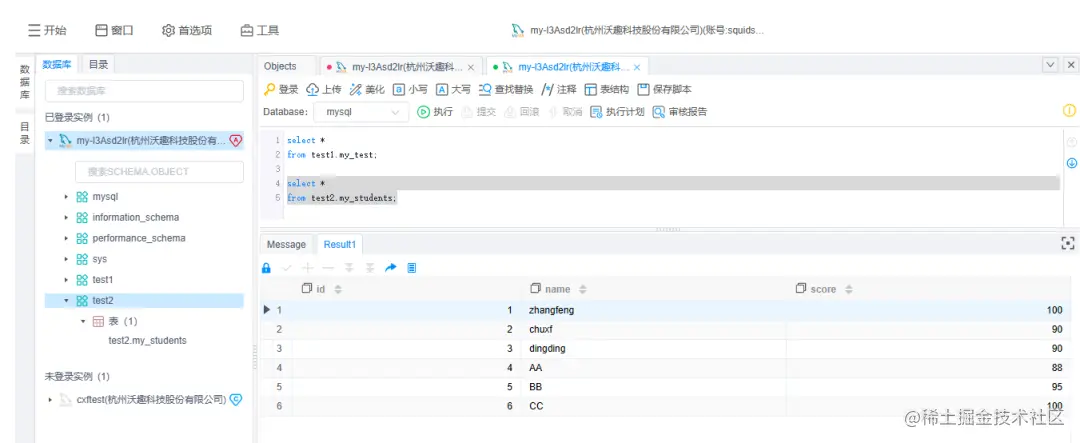Image resolution: width=1080 pixels, height=443 pixels.
Task: Select the first my-l3Asd2lr tab with red dot
Action: pos(400,67)
